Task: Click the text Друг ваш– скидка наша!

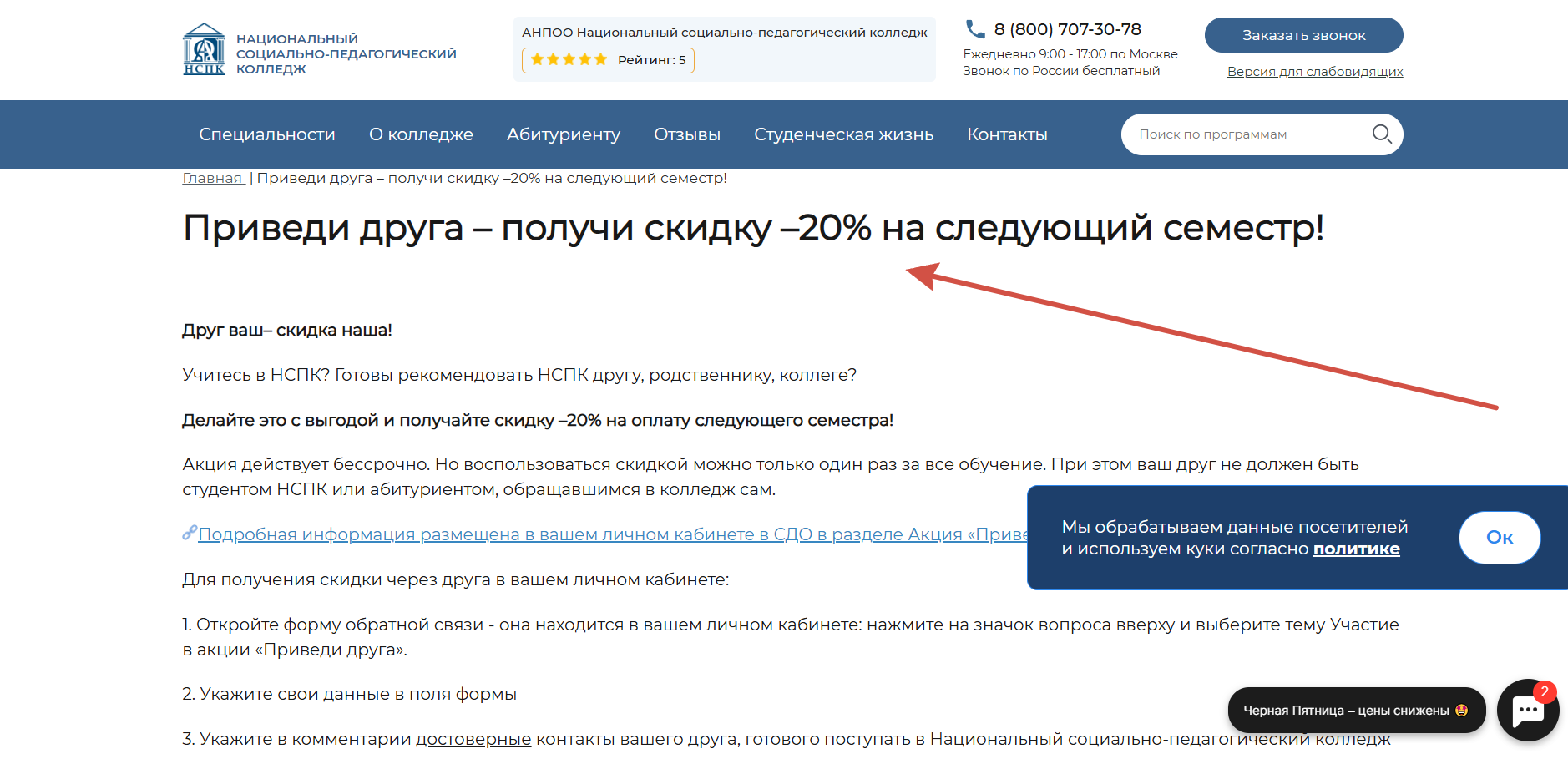Action: pos(287,330)
